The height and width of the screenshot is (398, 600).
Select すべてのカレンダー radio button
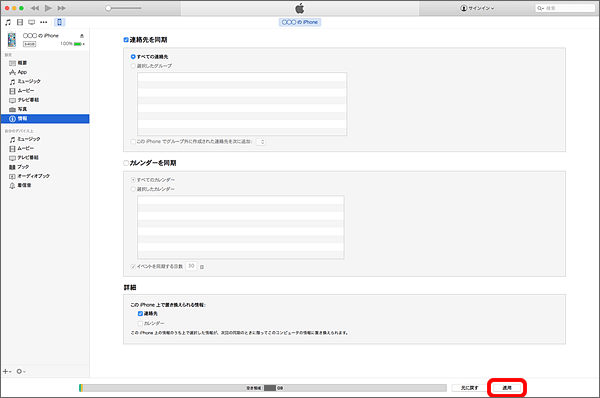[133, 179]
